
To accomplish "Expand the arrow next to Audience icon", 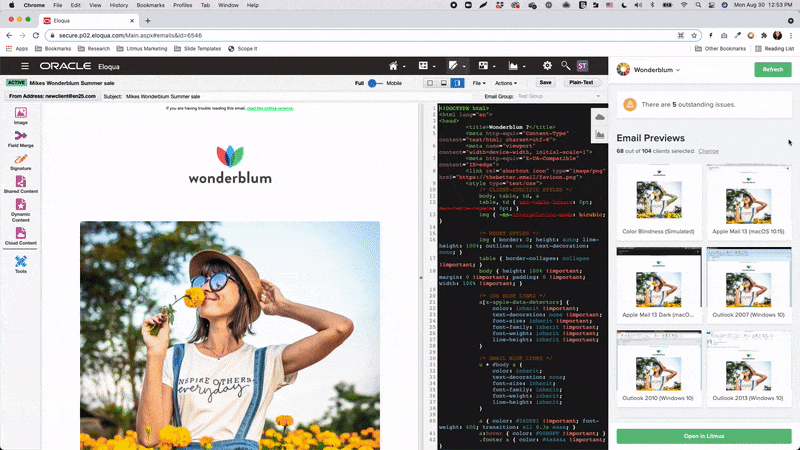I will tap(494, 66).
